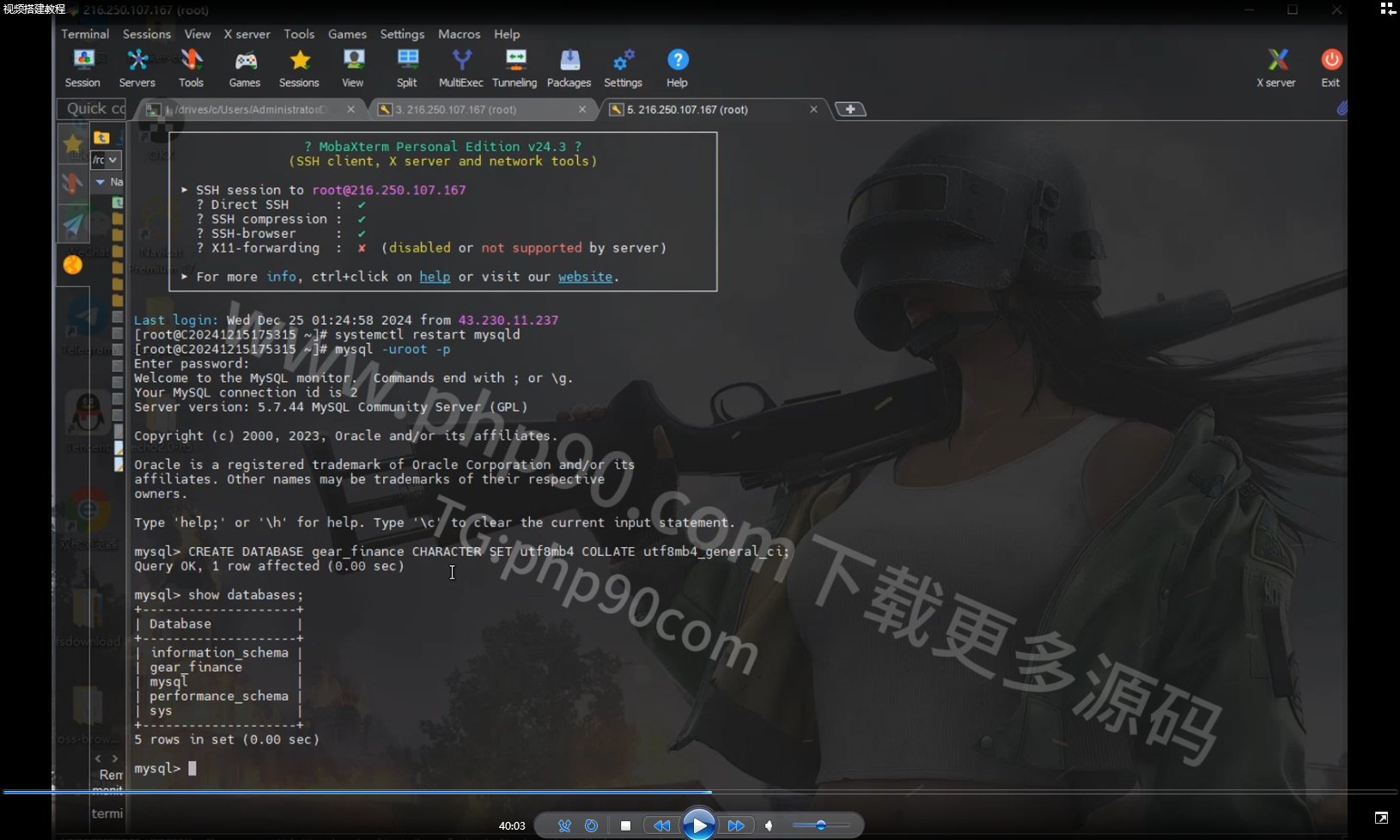
Task: Expand the remote path dropdown in SFTP panel
Action: coord(113,160)
